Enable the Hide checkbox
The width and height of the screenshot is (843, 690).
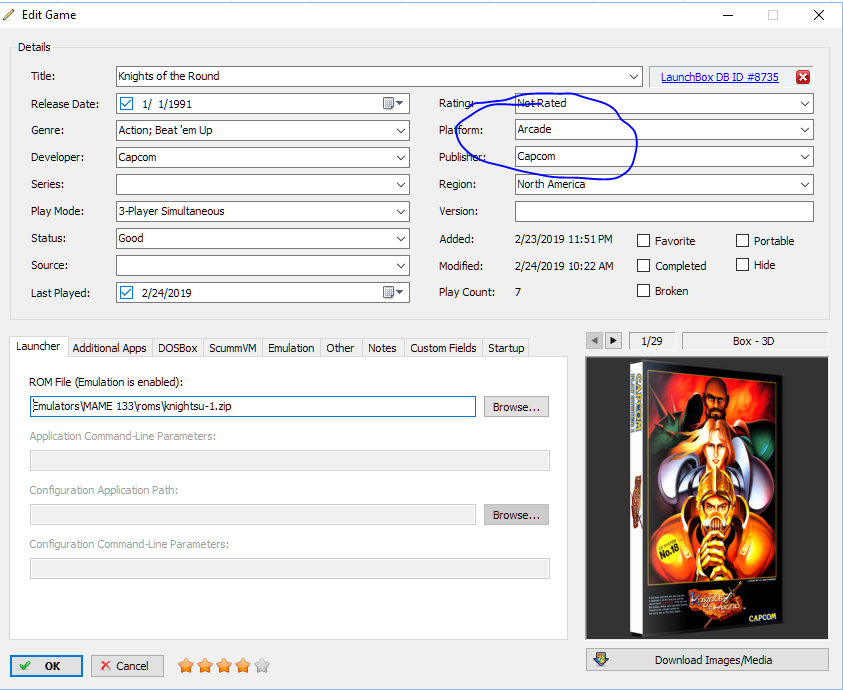742,265
